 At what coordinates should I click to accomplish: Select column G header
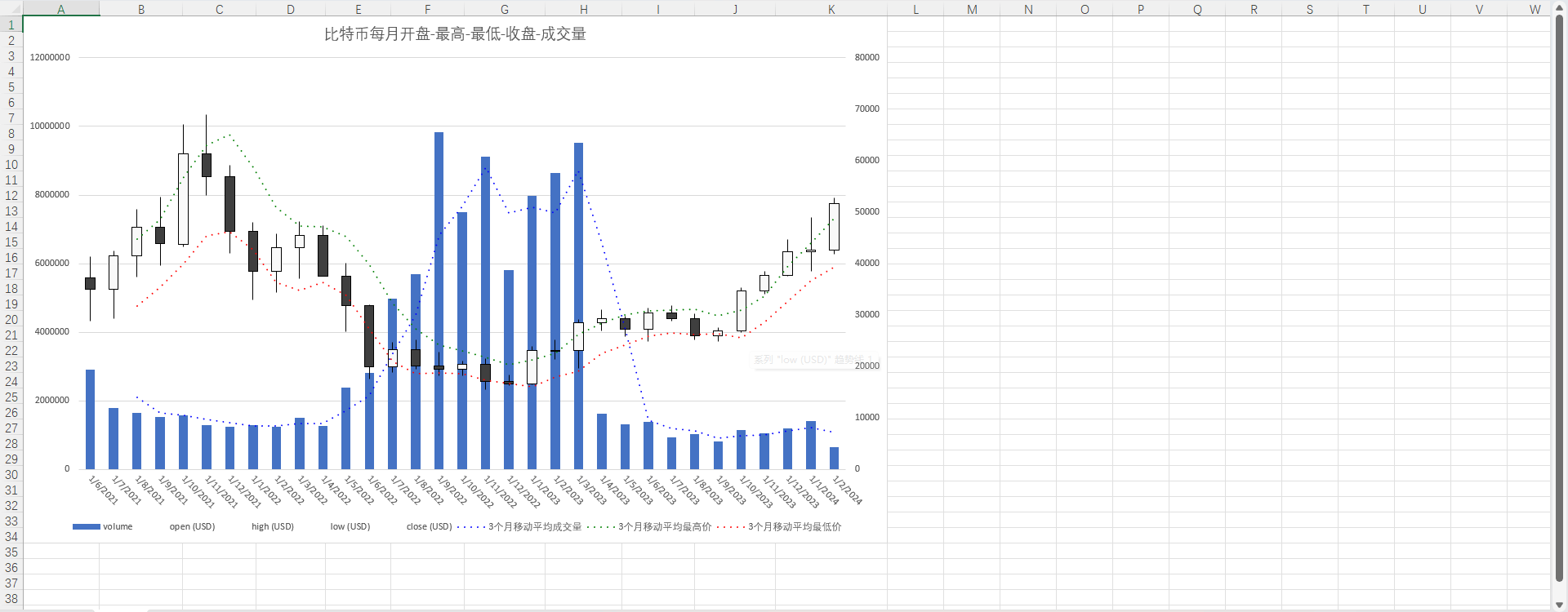point(504,9)
